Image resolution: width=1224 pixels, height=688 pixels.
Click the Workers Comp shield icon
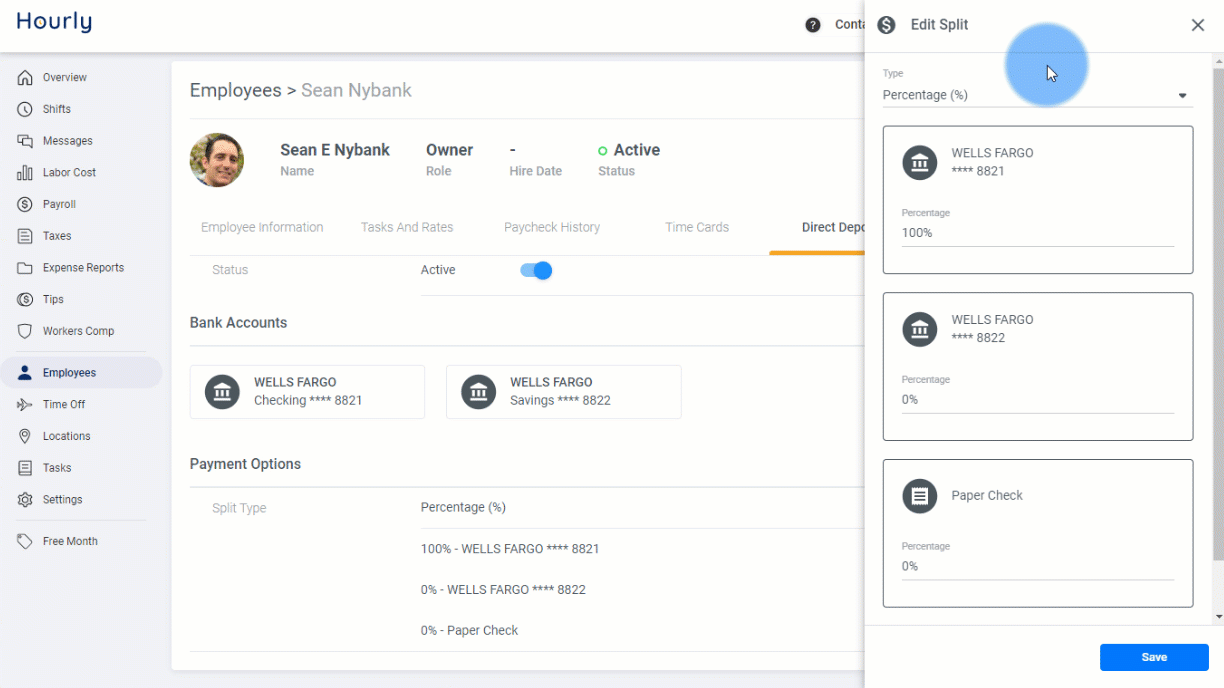coord(25,331)
